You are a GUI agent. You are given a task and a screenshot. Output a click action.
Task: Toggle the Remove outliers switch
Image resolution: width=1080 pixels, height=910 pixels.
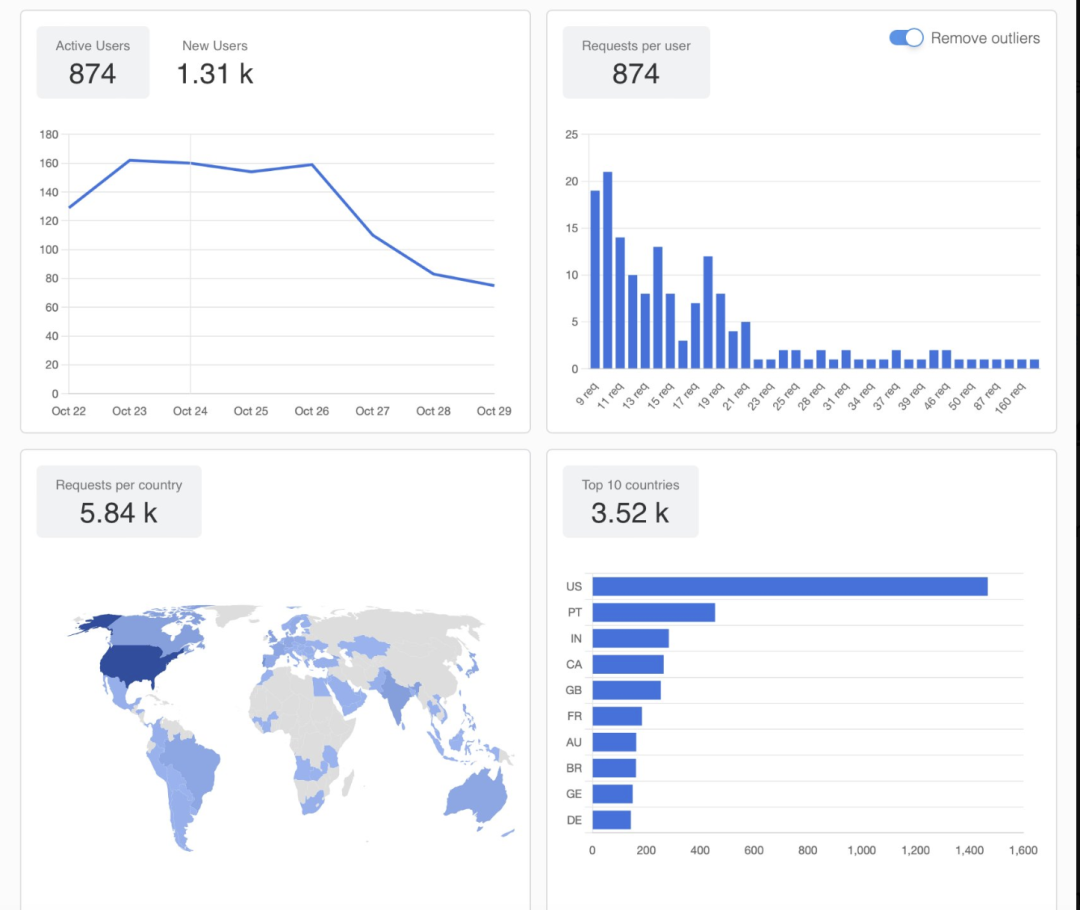click(906, 38)
